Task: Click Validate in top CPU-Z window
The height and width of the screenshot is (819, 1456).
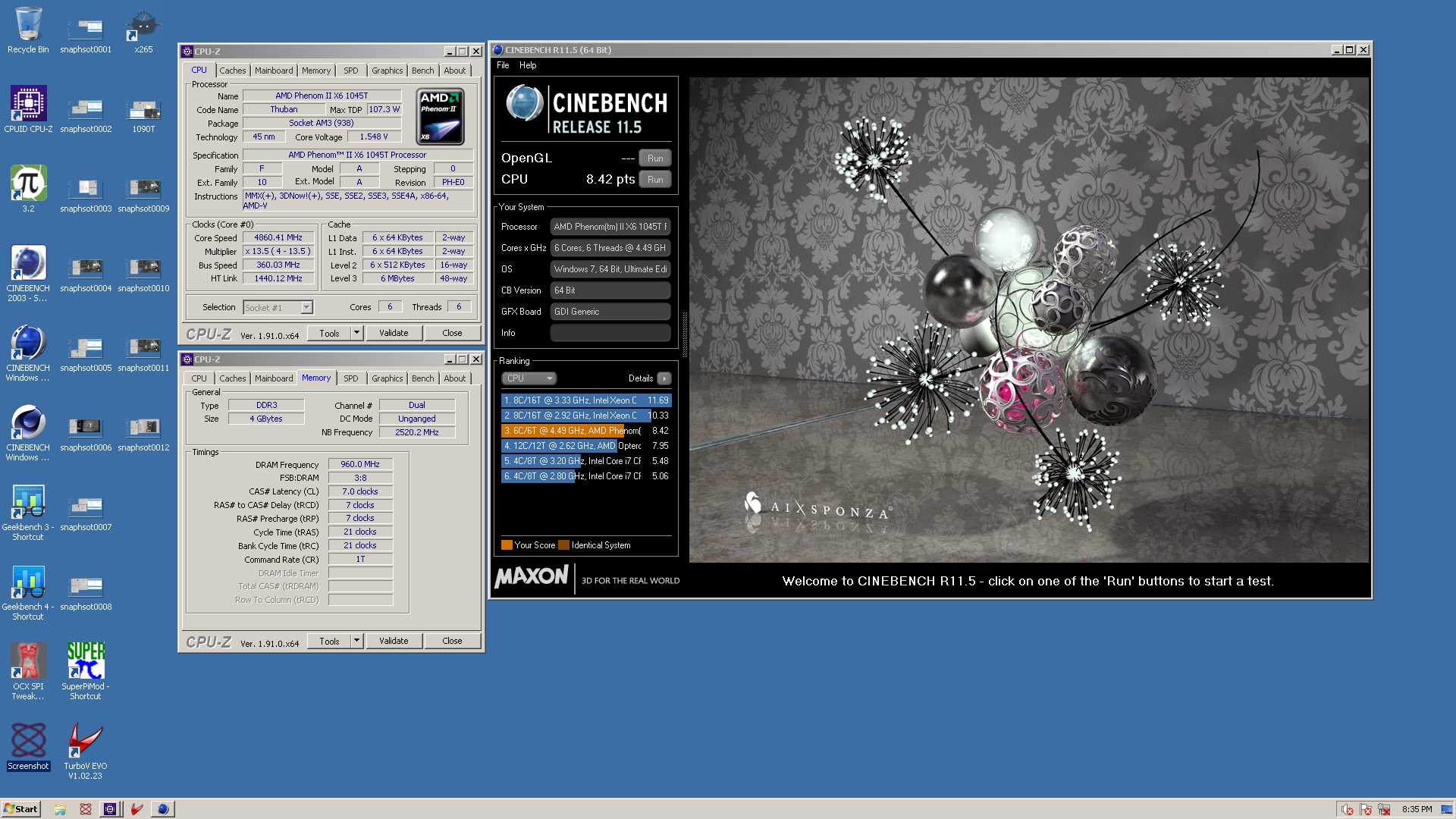Action: click(x=394, y=333)
